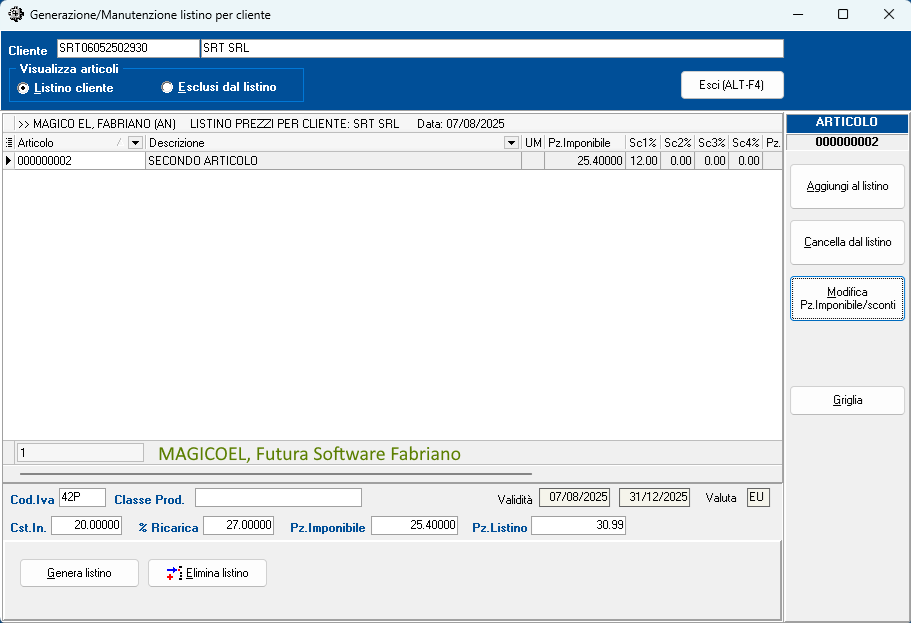Image resolution: width=911 pixels, height=625 pixels.
Task: Click the Valuta field EU
Action: click(x=758, y=498)
